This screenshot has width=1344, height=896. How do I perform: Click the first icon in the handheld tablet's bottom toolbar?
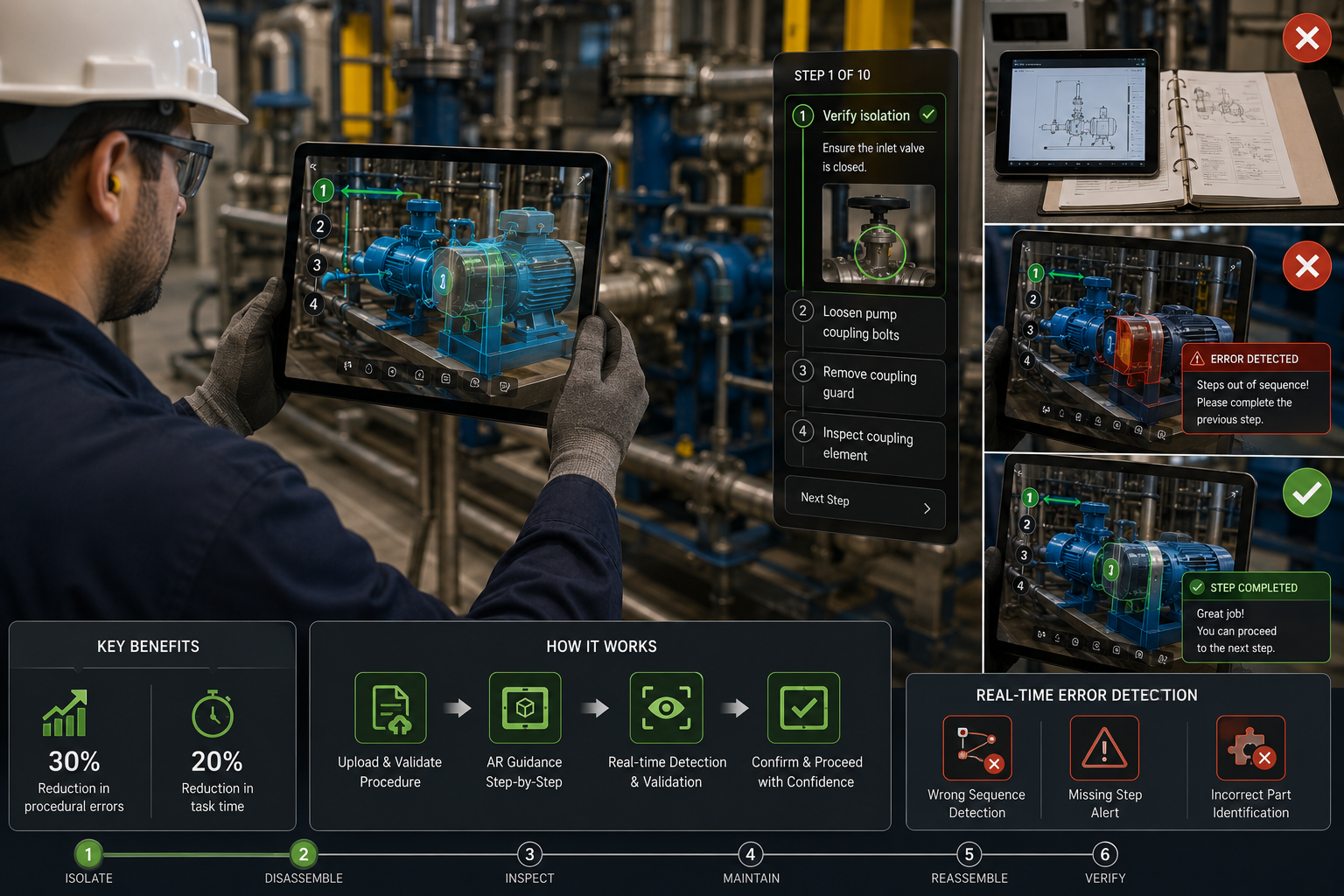[x=347, y=366]
